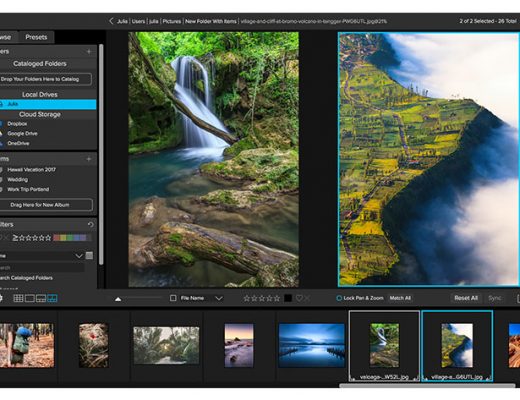Click the left panel vertical scrollbar
Image resolution: width=520 pixels, height=400 pixels.
101,155
